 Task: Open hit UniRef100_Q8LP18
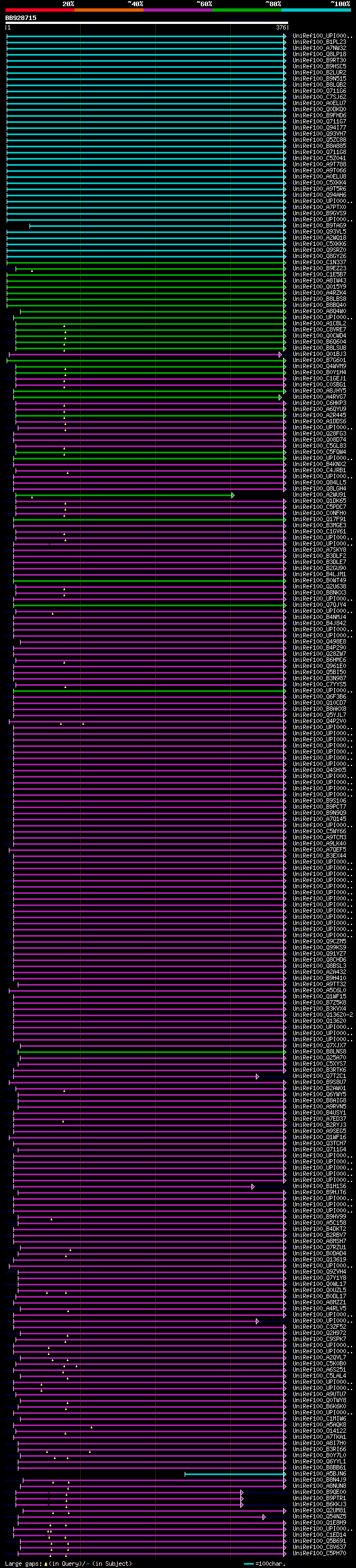click(319, 54)
